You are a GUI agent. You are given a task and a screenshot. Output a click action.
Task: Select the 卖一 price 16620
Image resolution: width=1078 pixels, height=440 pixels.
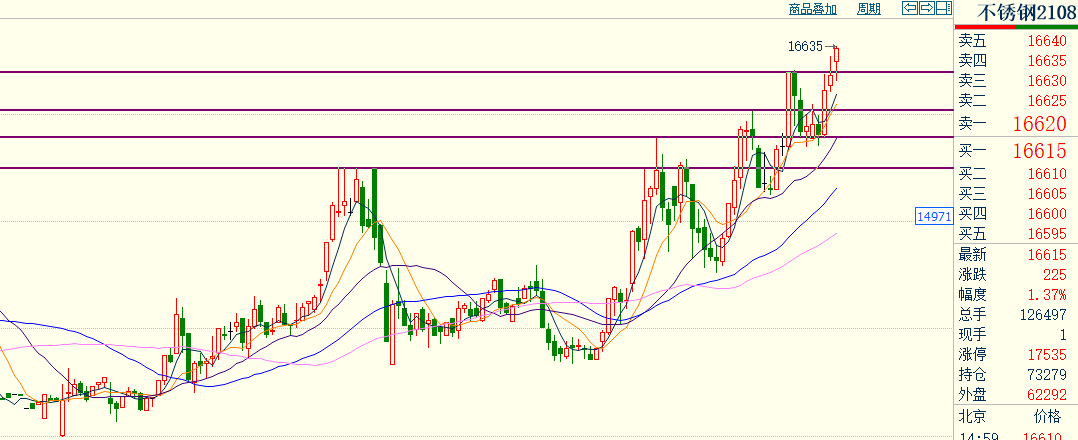(1040, 124)
